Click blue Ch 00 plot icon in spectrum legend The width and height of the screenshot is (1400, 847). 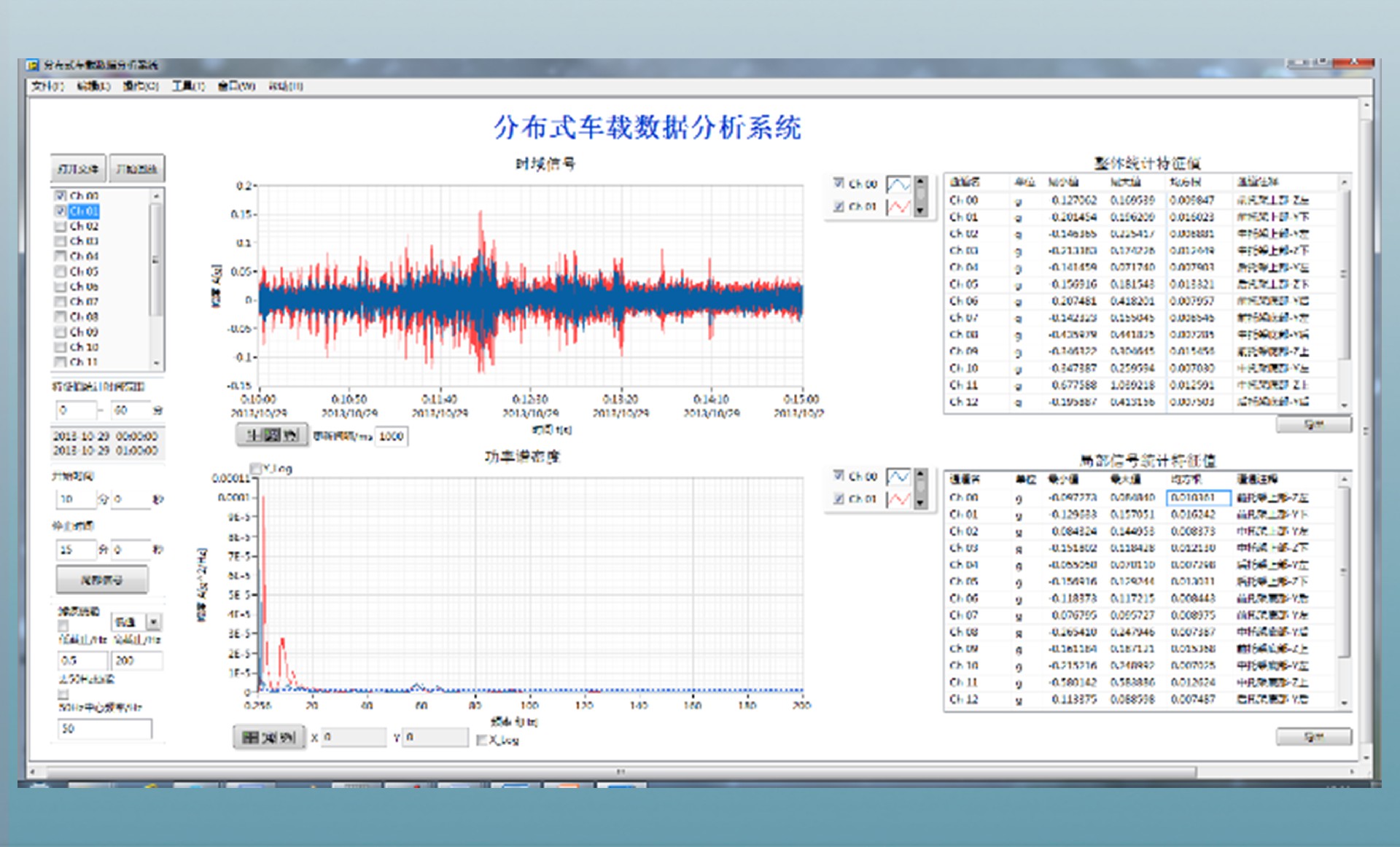(898, 477)
